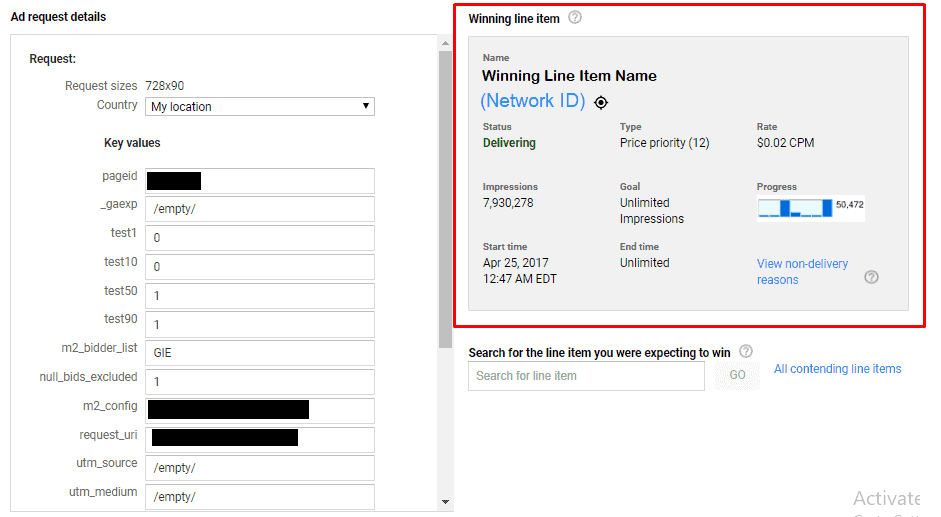
Task: Click the request_uri input field
Action: 260,439
